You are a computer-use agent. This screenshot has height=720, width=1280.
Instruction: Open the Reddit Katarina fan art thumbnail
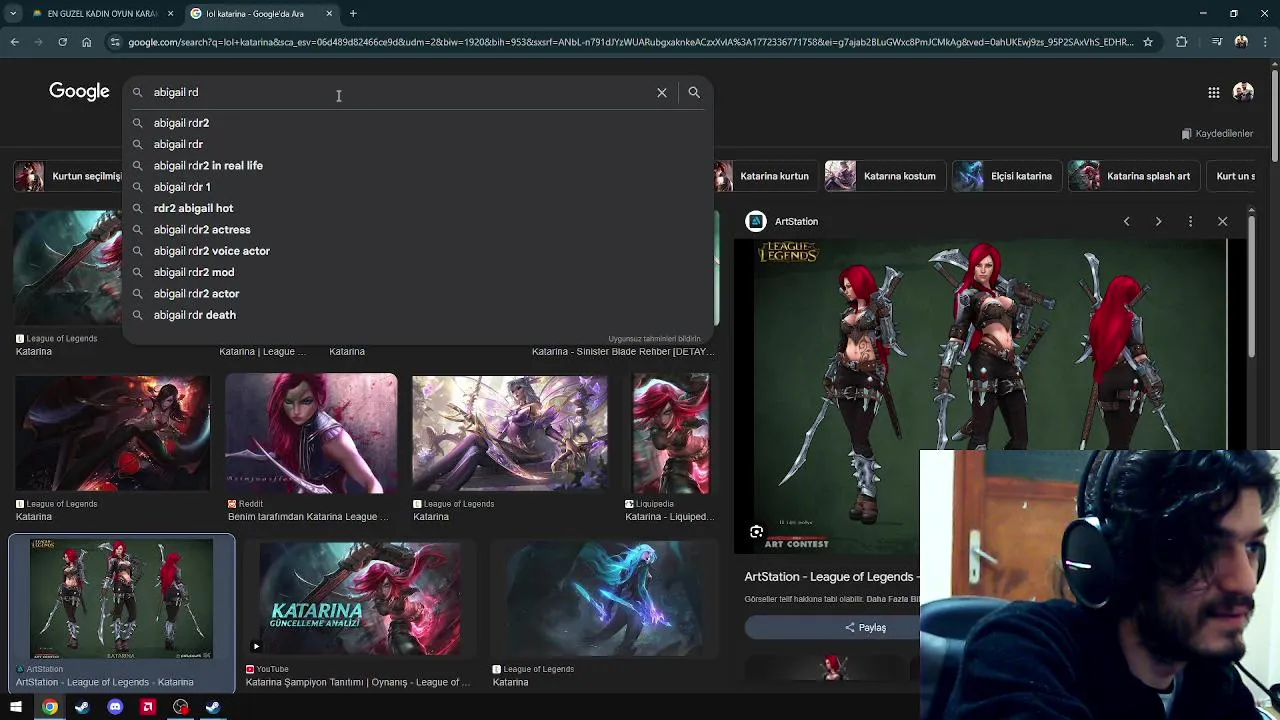pos(311,434)
